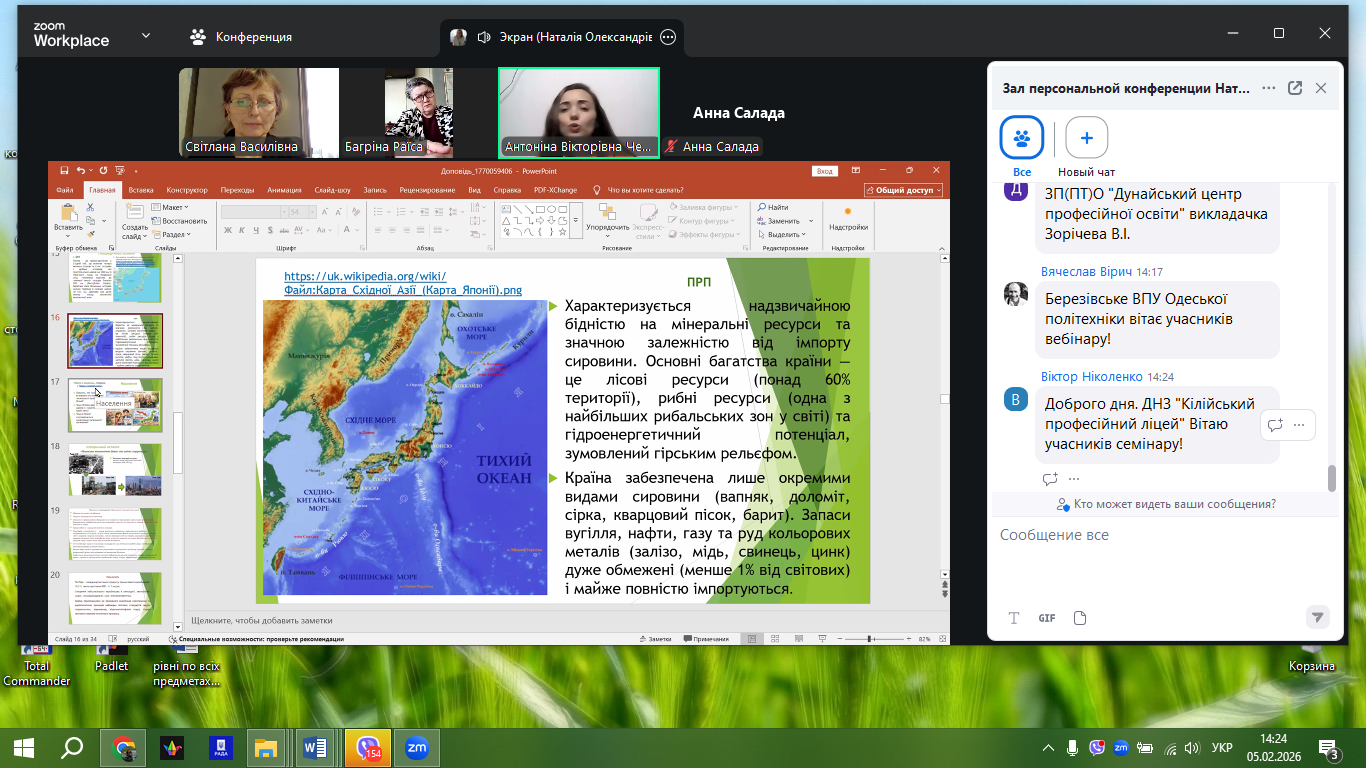Open text formatting options in chat
Viewport: 1366px width, 768px height.
coord(1014,618)
